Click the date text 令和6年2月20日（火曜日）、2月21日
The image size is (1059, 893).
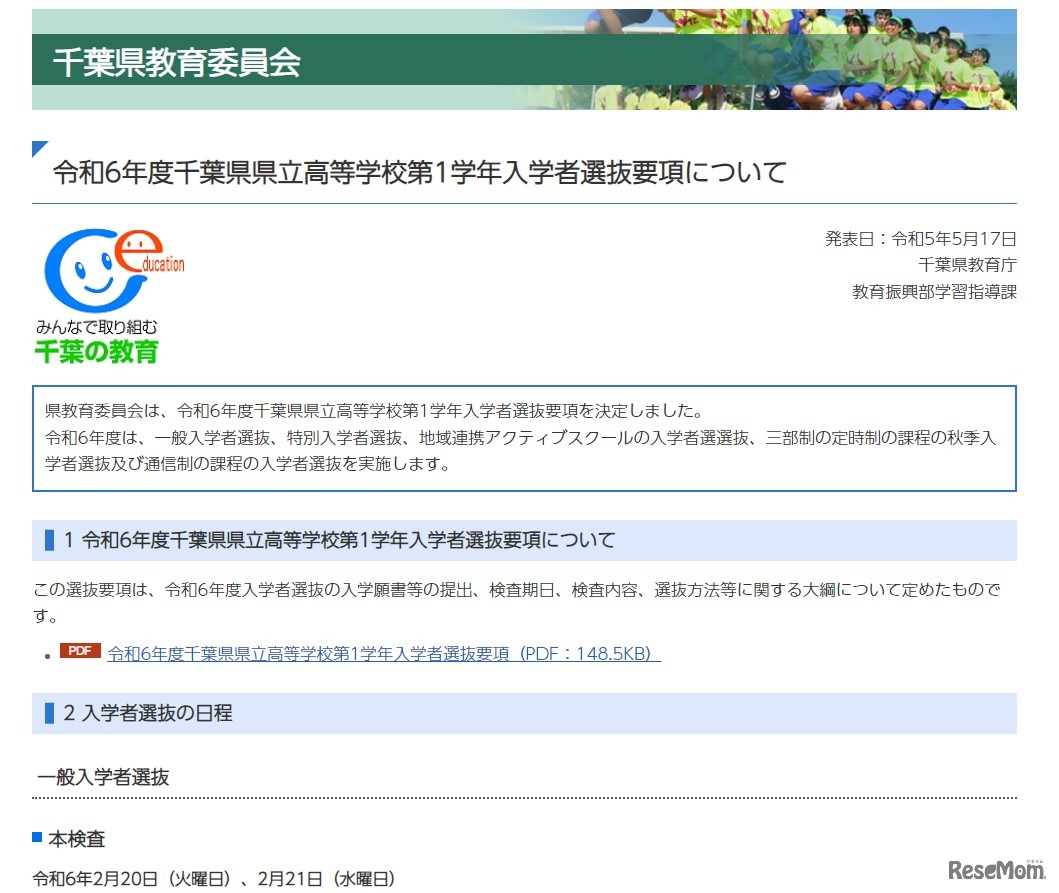click(x=213, y=879)
